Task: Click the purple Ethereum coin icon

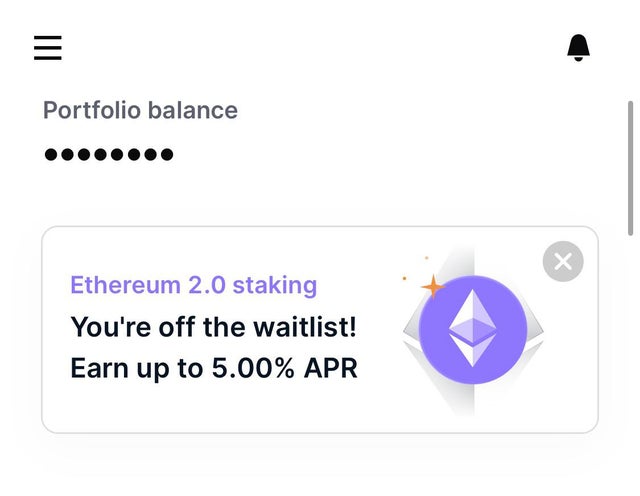Action: pos(473,329)
